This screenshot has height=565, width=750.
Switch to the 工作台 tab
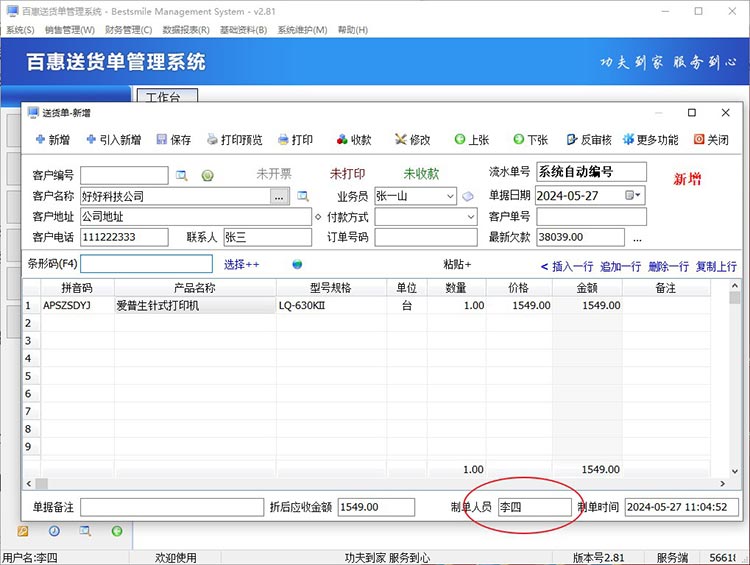(167, 96)
